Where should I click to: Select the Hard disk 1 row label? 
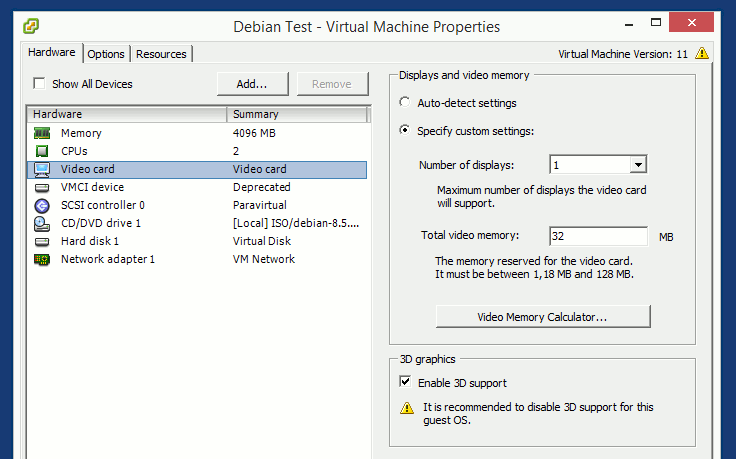click(x=90, y=241)
